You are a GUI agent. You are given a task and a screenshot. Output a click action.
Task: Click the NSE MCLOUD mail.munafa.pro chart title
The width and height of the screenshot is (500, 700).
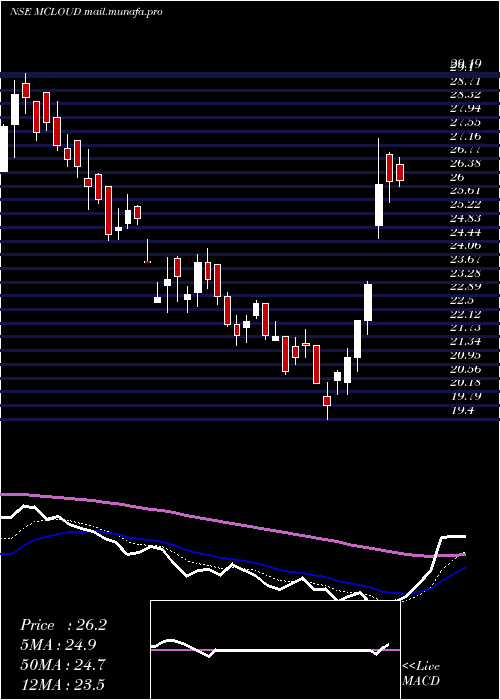pos(86,12)
